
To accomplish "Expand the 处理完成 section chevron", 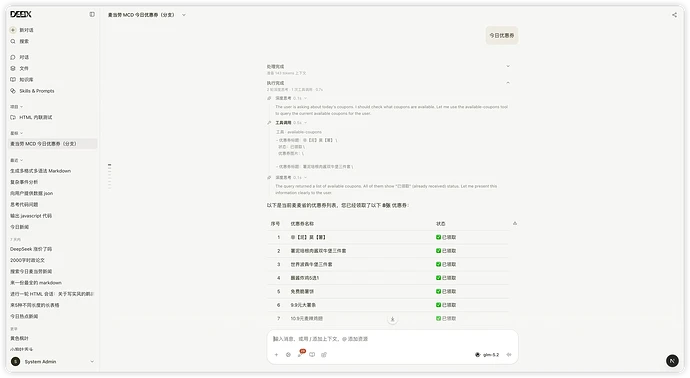I will pos(508,66).
